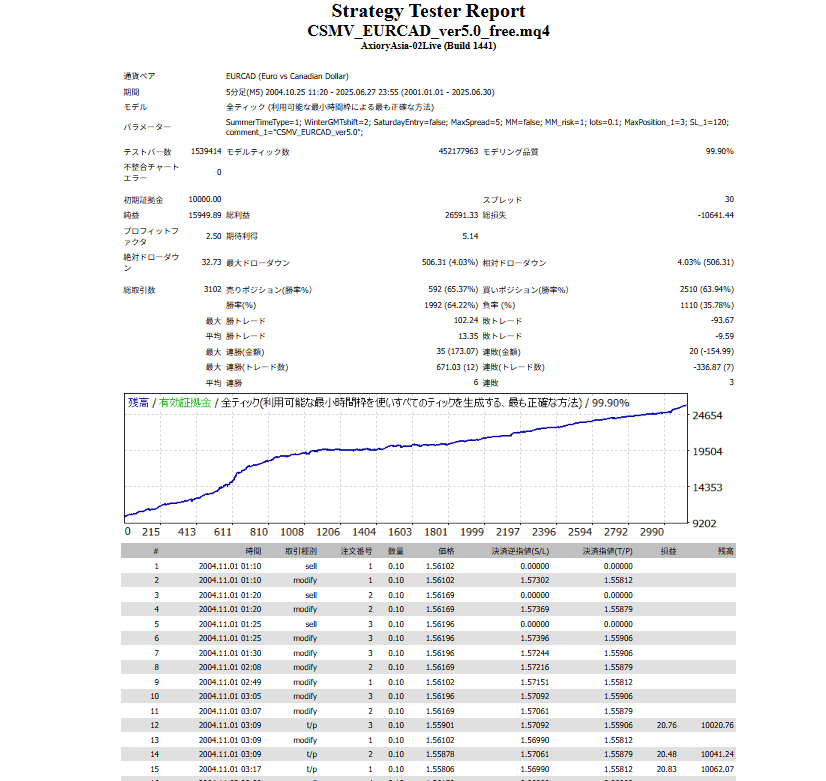This screenshot has height=781, width=826.
Task: Click the balance value 10062.07 in row 15
Action: pos(718,768)
